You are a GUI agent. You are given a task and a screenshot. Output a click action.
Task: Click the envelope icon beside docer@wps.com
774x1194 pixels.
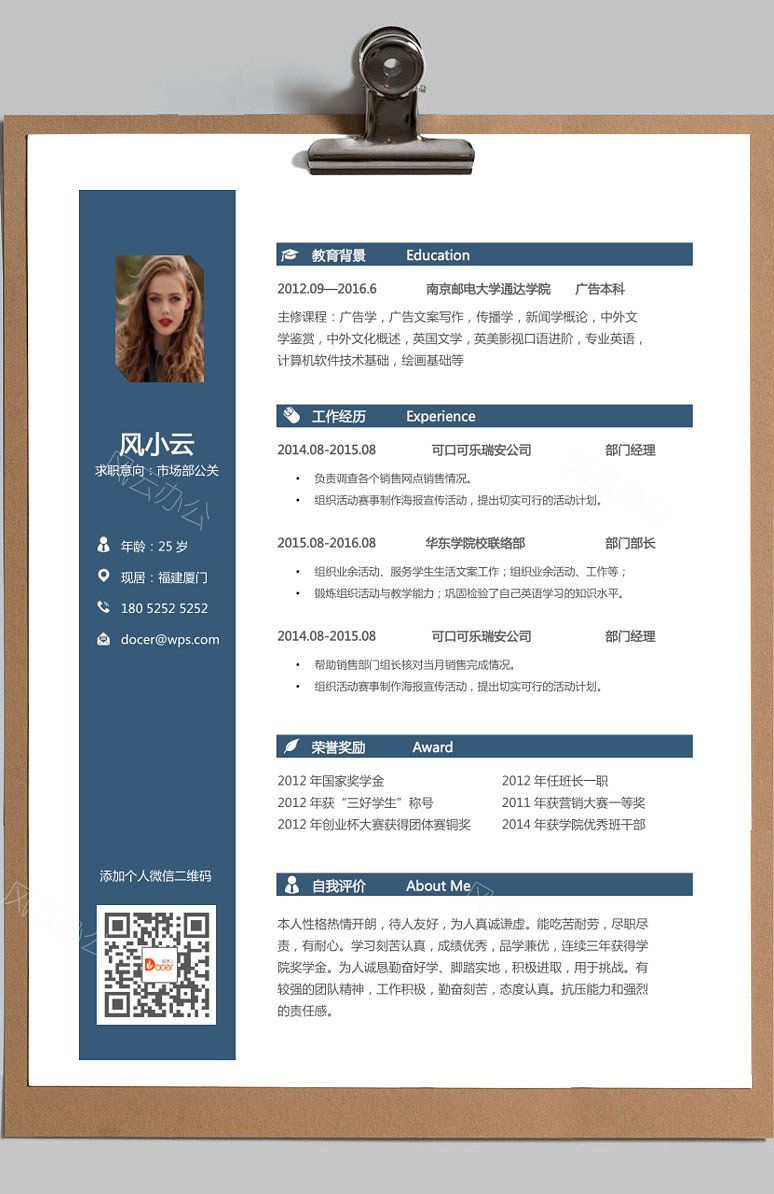[104, 639]
